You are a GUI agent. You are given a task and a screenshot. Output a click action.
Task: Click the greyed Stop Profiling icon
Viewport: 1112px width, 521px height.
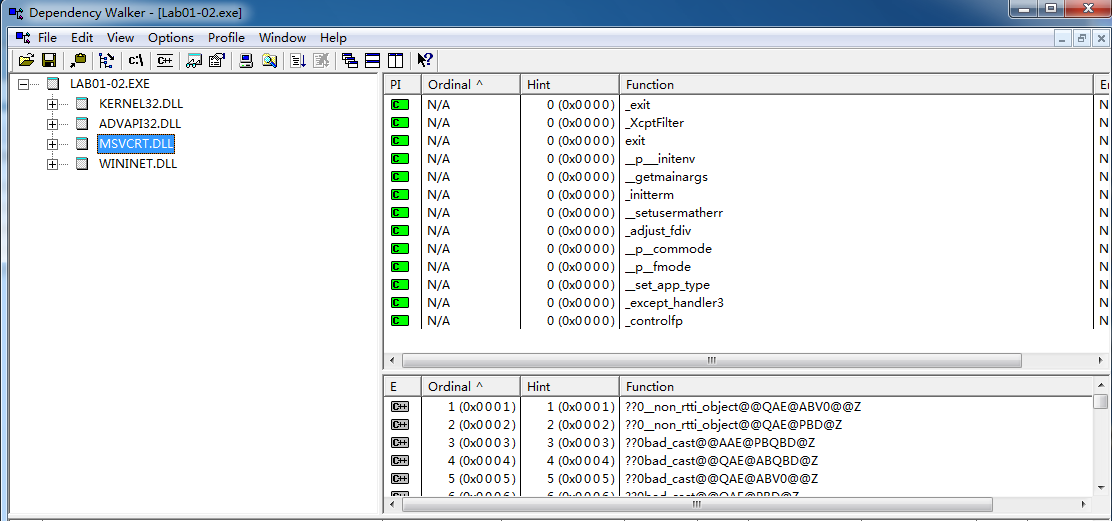(x=321, y=60)
